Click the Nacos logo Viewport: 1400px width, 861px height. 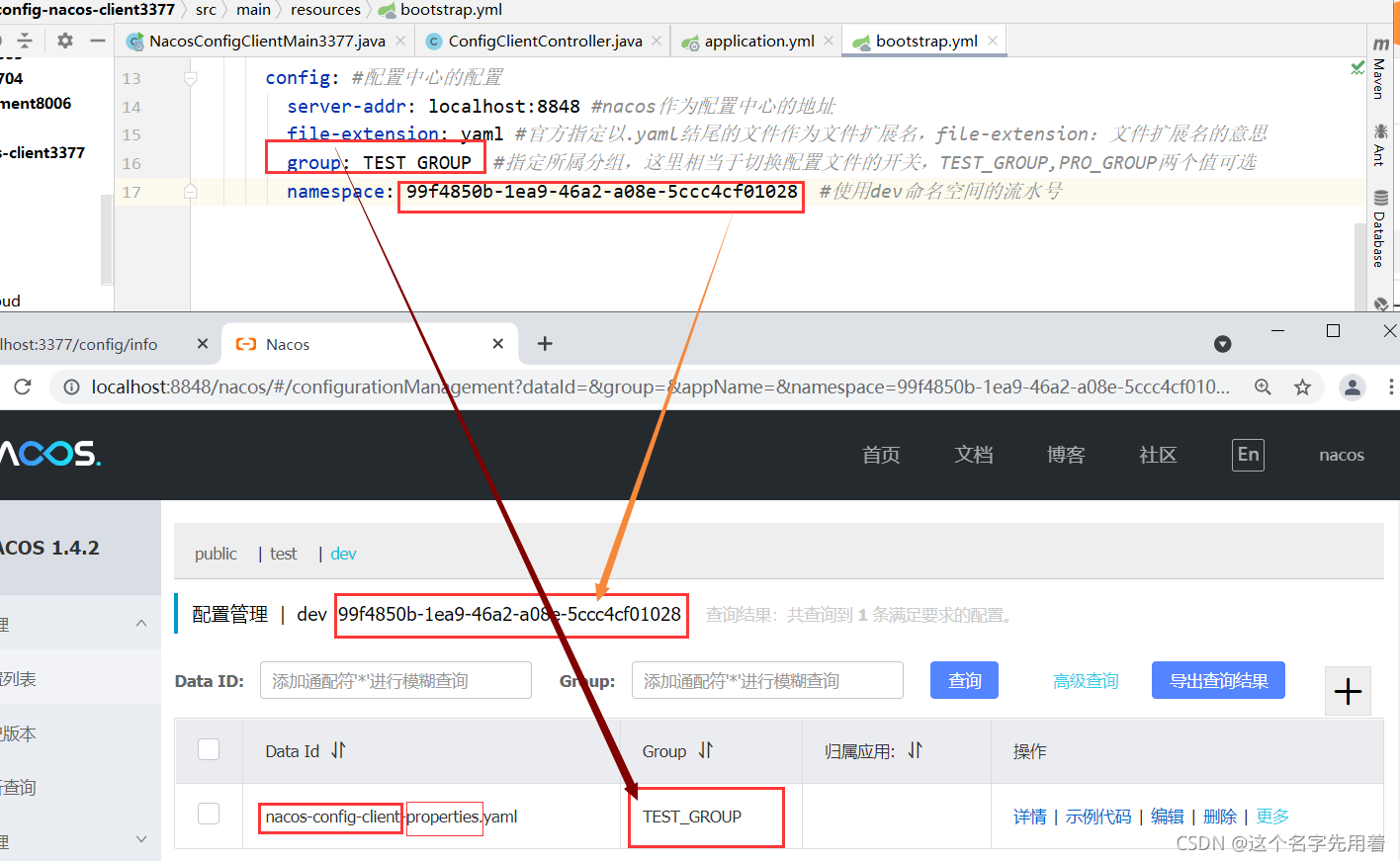tap(49, 454)
